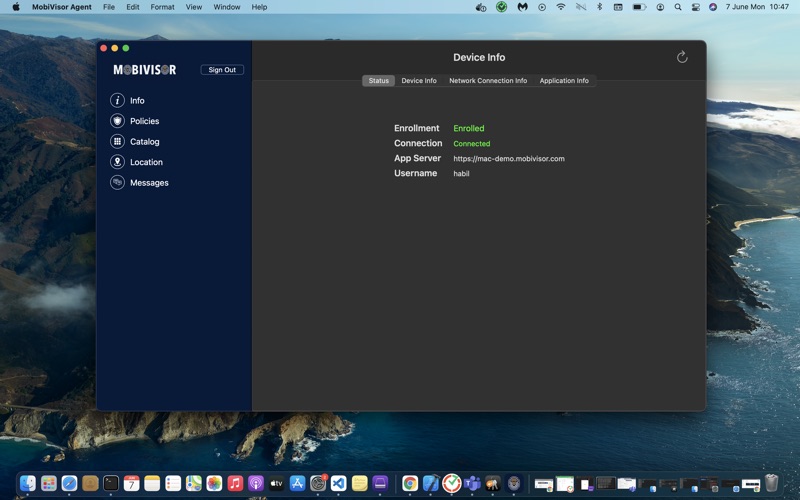This screenshot has width=800, height=500.
Task: Open the Messages chat icon
Action: tap(117, 183)
